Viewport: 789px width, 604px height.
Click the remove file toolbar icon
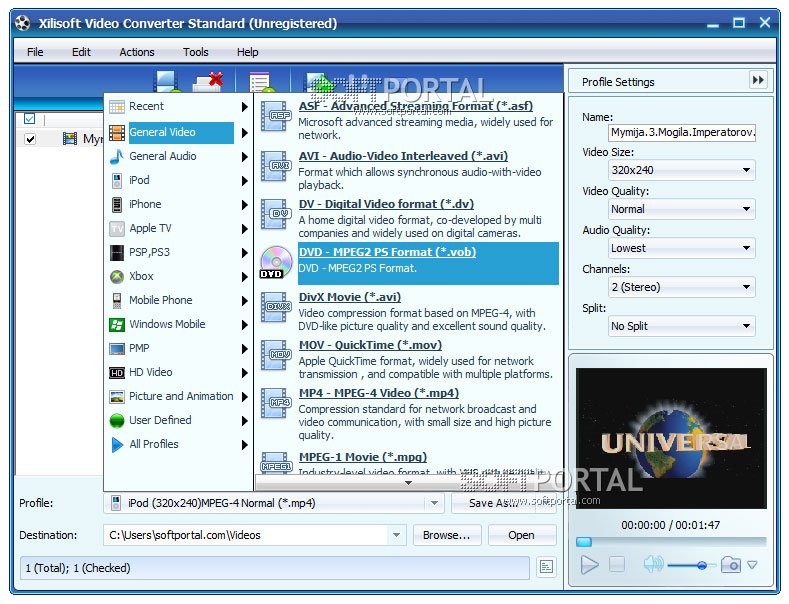pyautogui.click(x=208, y=81)
